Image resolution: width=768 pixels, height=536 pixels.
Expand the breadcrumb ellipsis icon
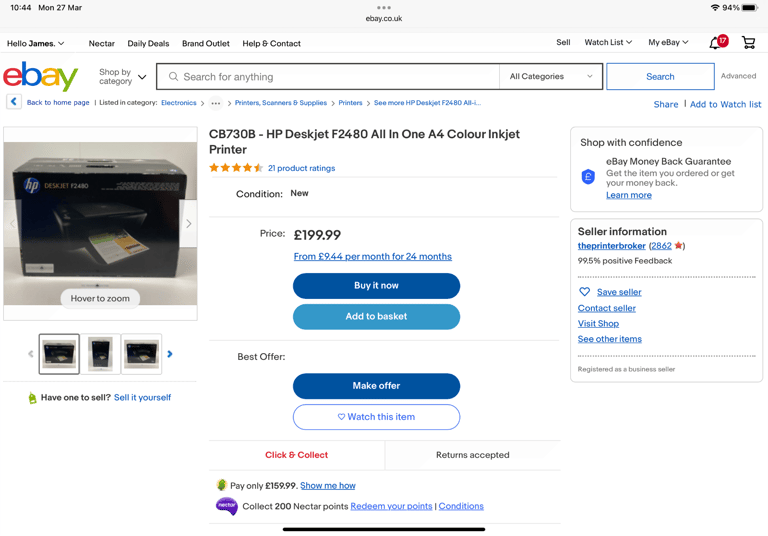pos(216,103)
